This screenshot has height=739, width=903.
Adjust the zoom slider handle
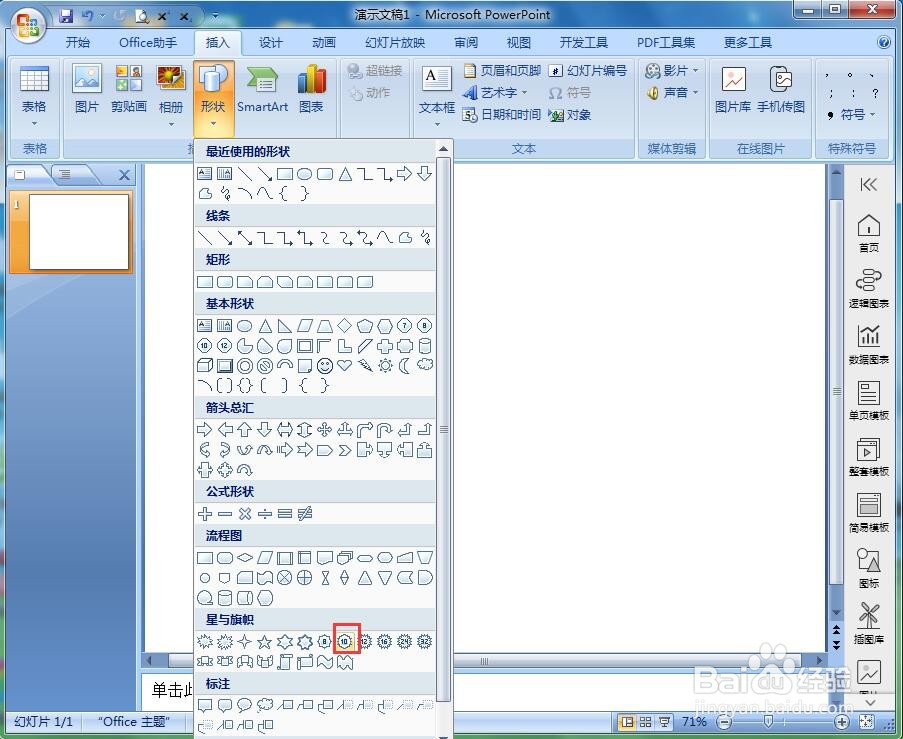pos(768,722)
